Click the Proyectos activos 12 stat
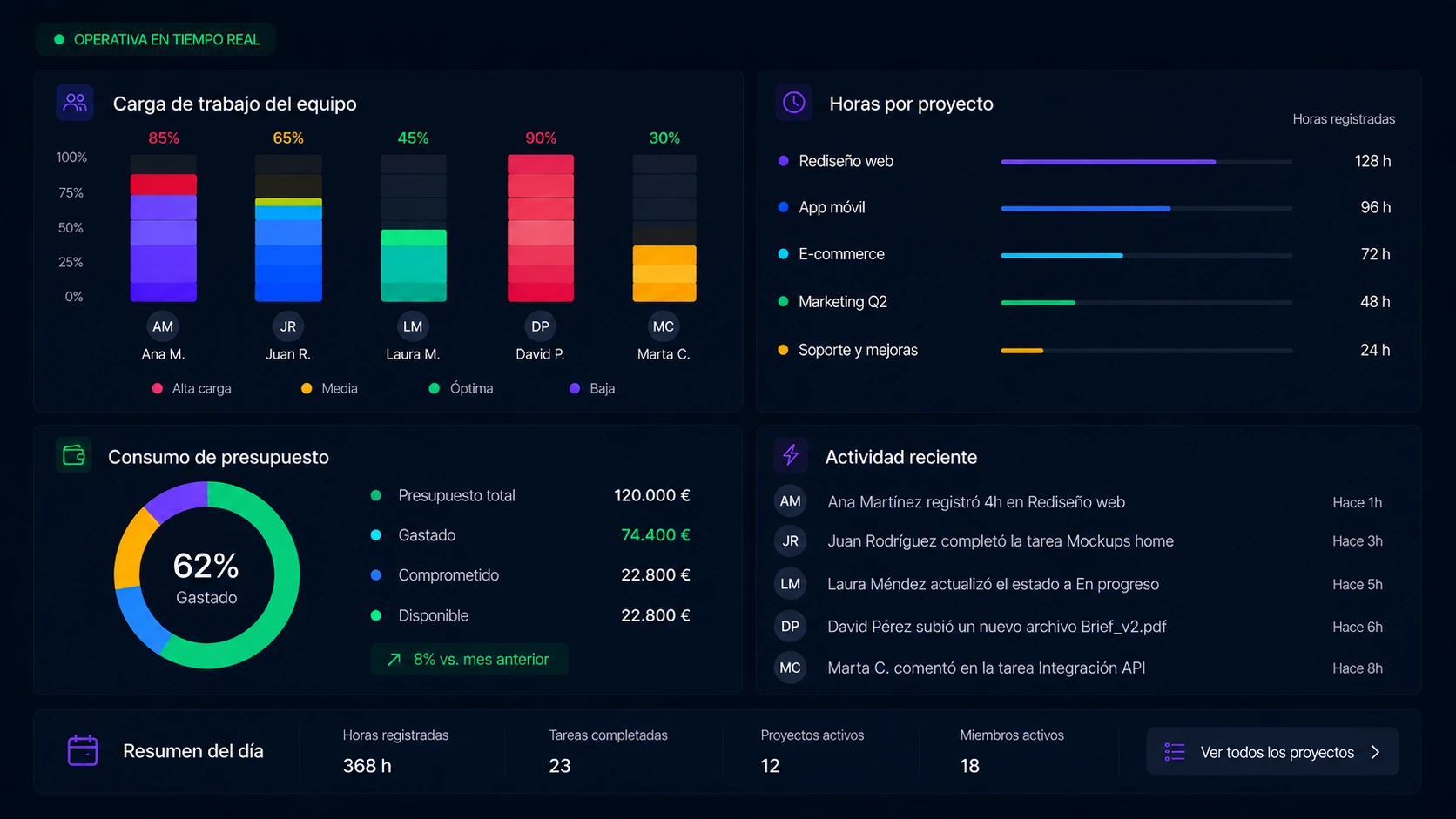This screenshot has height=819, width=1456. 812,751
